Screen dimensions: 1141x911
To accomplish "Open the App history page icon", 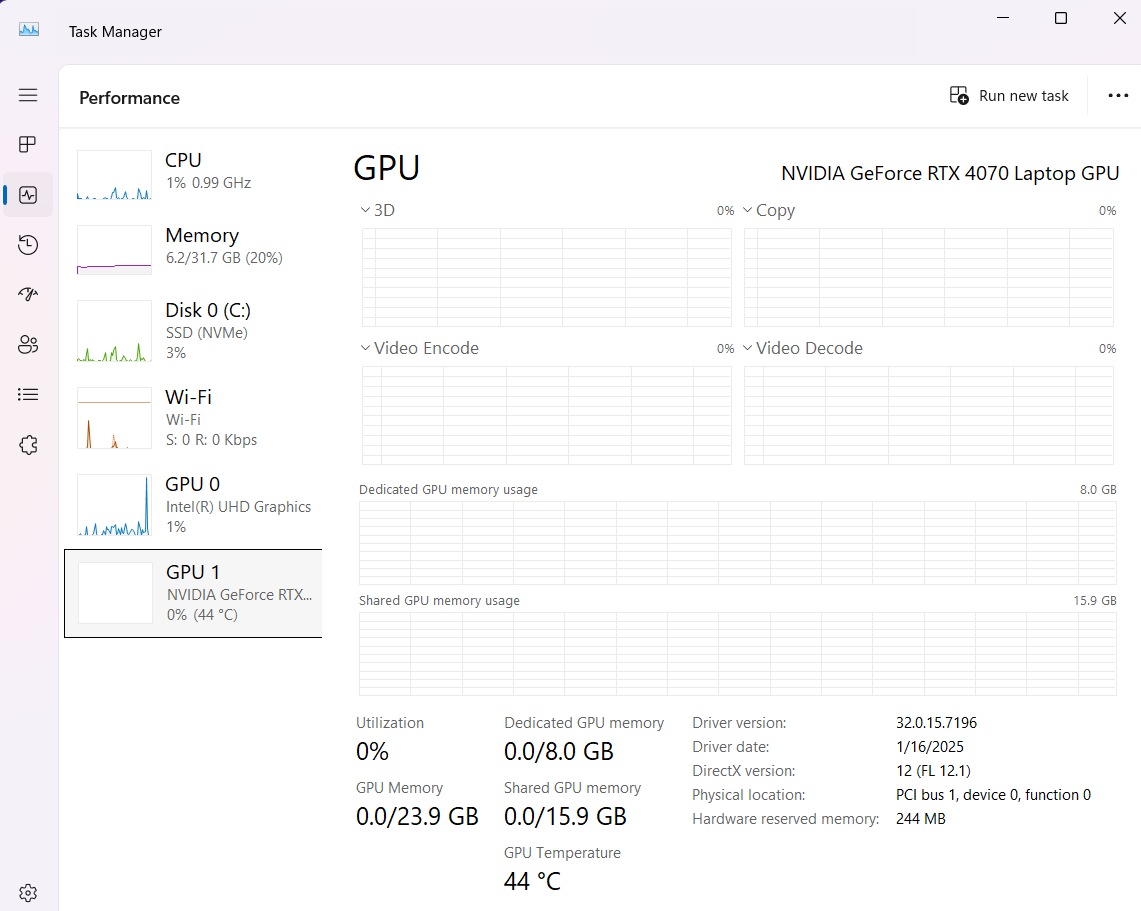I will click(28, 245).
